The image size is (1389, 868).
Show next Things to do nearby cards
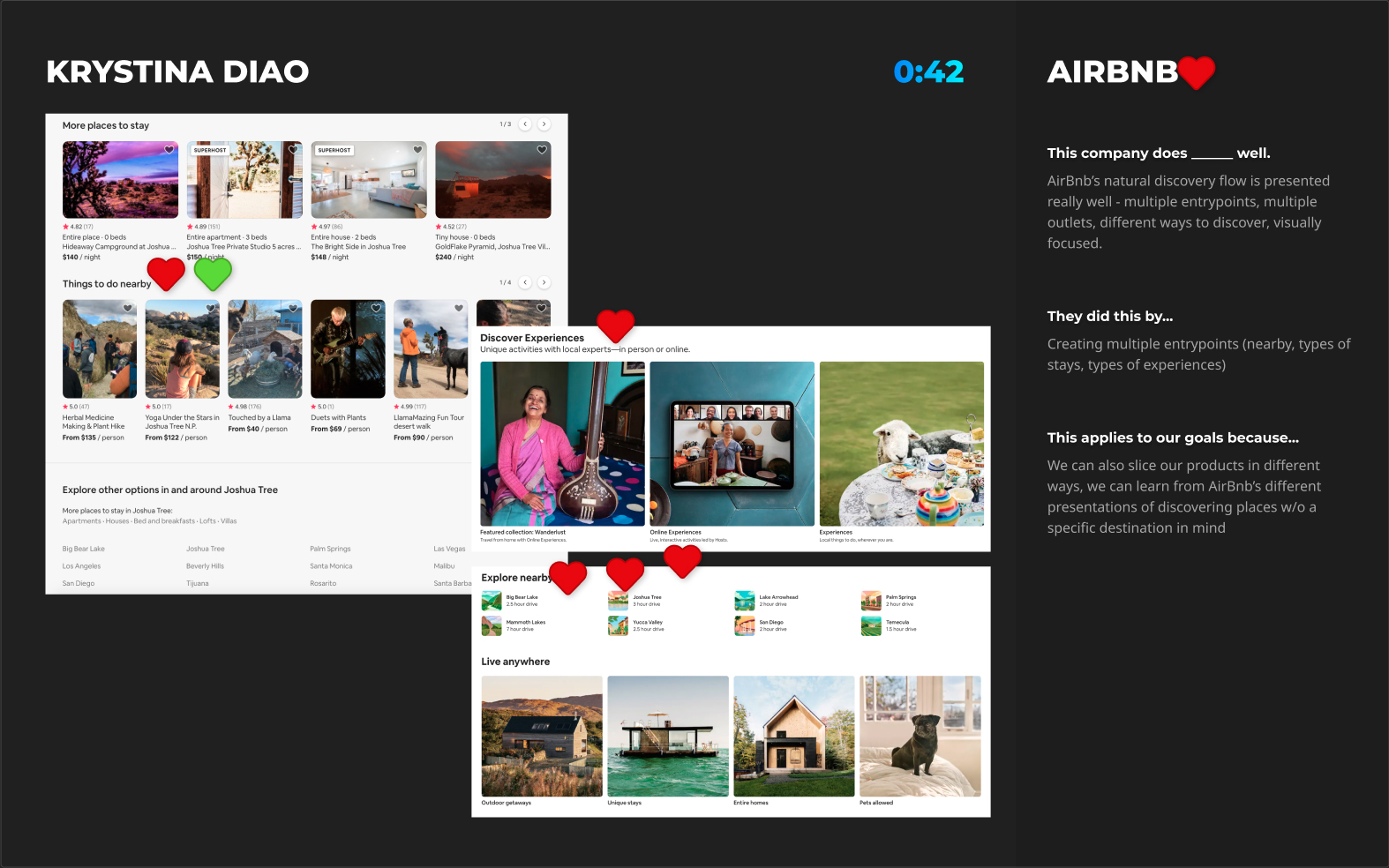coord(544,282)
